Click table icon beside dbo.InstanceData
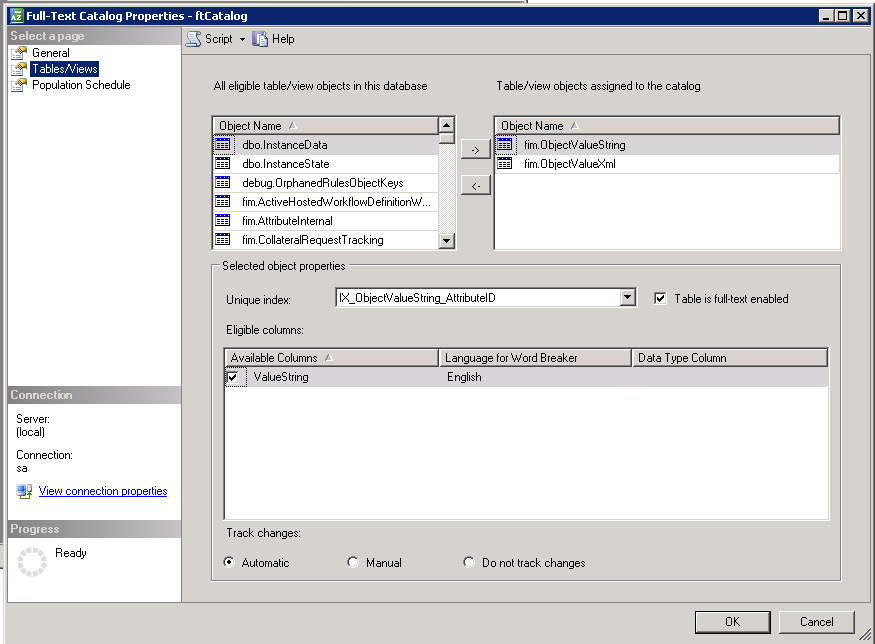The image size is (875, 644). pyautogui.click(x=223, y=145)
